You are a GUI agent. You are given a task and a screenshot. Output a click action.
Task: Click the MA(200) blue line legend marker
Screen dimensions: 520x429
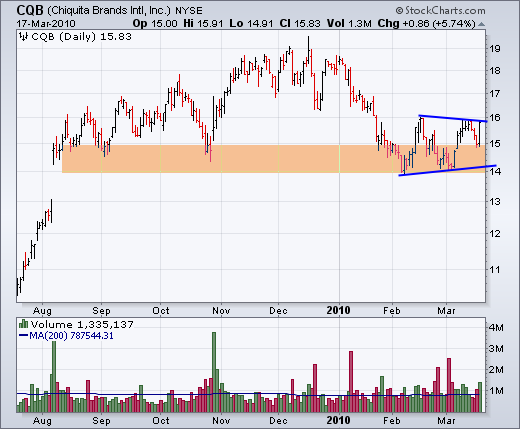(23, 336)
